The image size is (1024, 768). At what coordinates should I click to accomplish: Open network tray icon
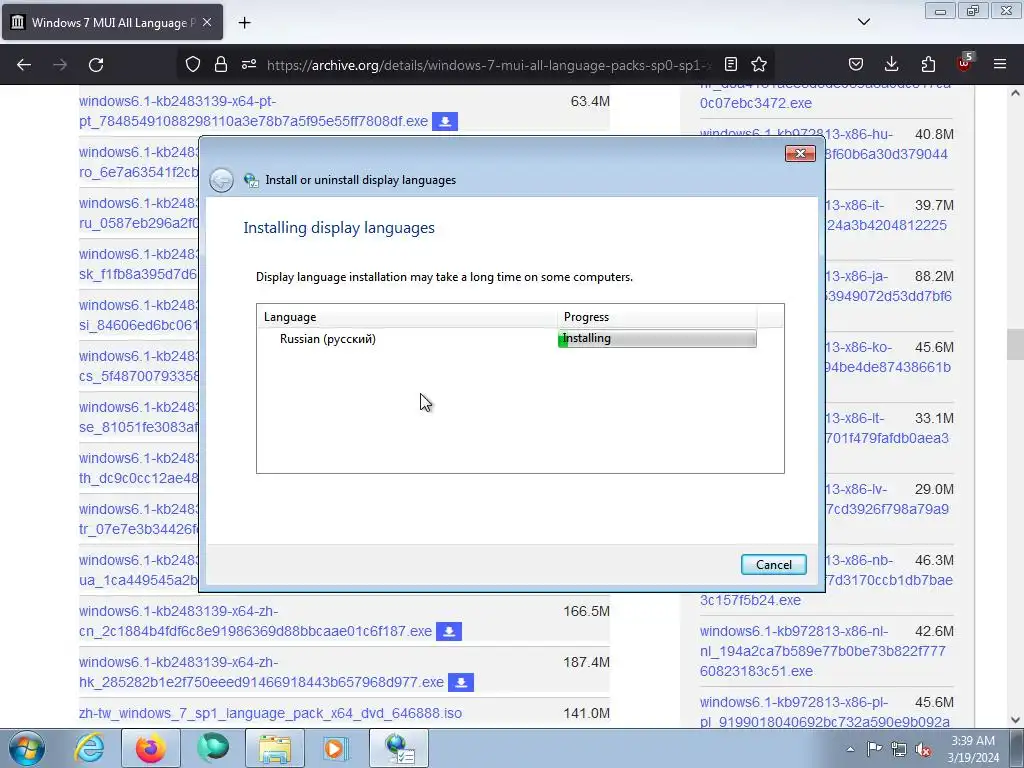coord(899,749)
